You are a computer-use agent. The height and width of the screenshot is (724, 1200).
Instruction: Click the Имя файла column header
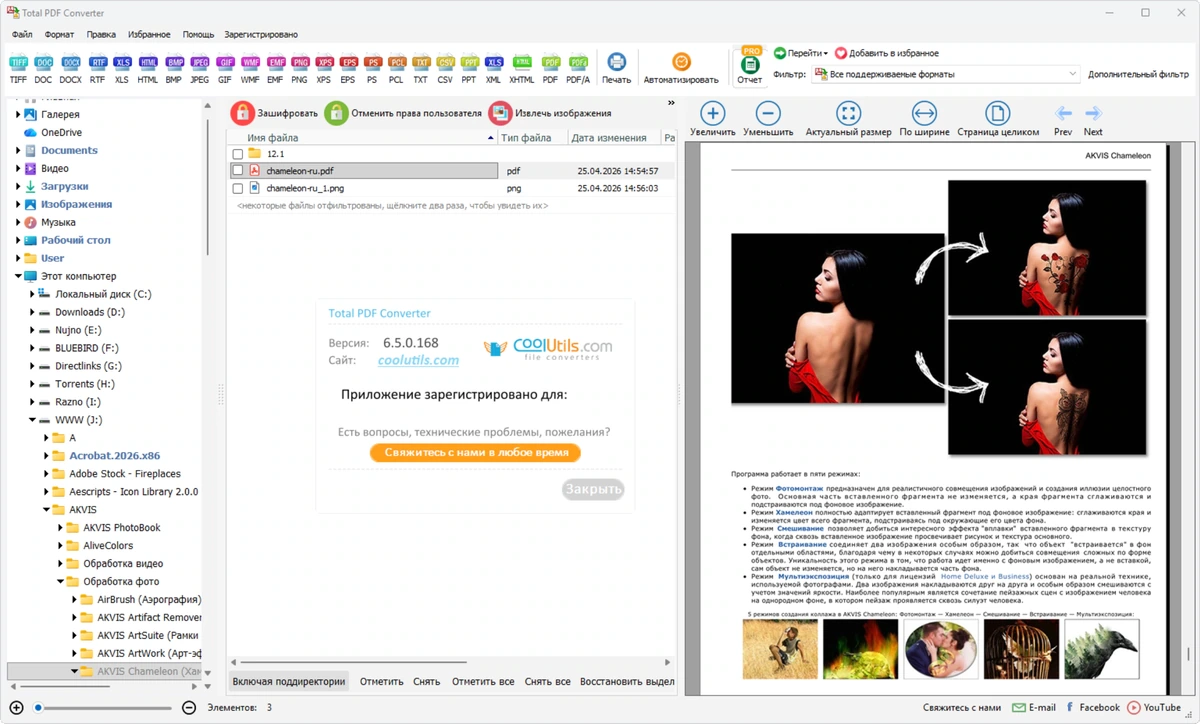pos(362,138)
